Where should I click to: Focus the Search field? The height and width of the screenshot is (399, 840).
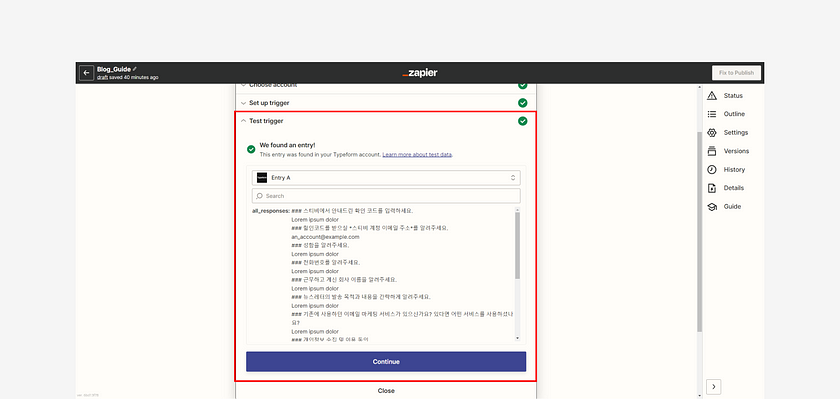pos(386,196)
